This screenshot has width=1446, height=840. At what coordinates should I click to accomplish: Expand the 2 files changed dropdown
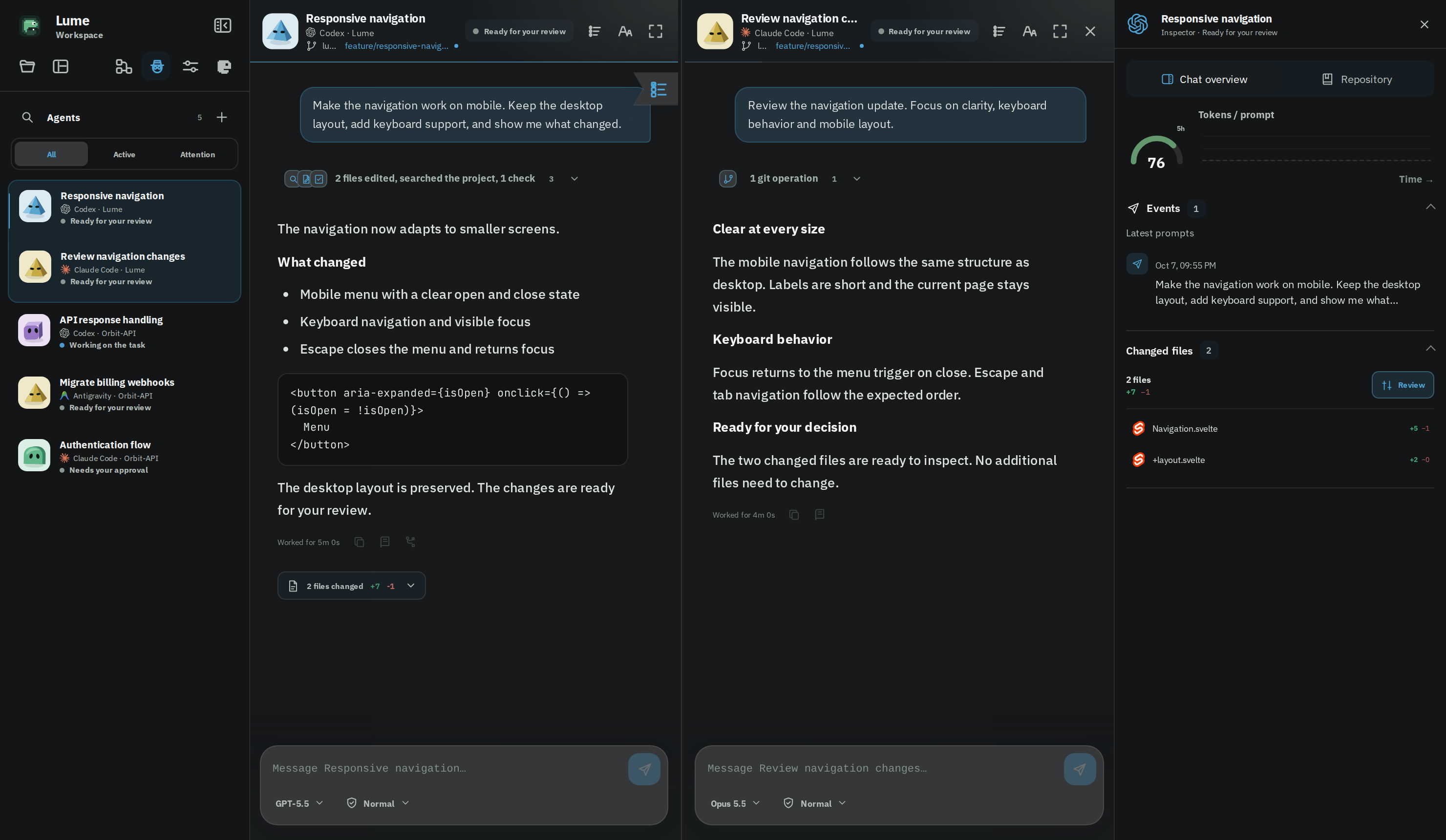tap(352, 586)
